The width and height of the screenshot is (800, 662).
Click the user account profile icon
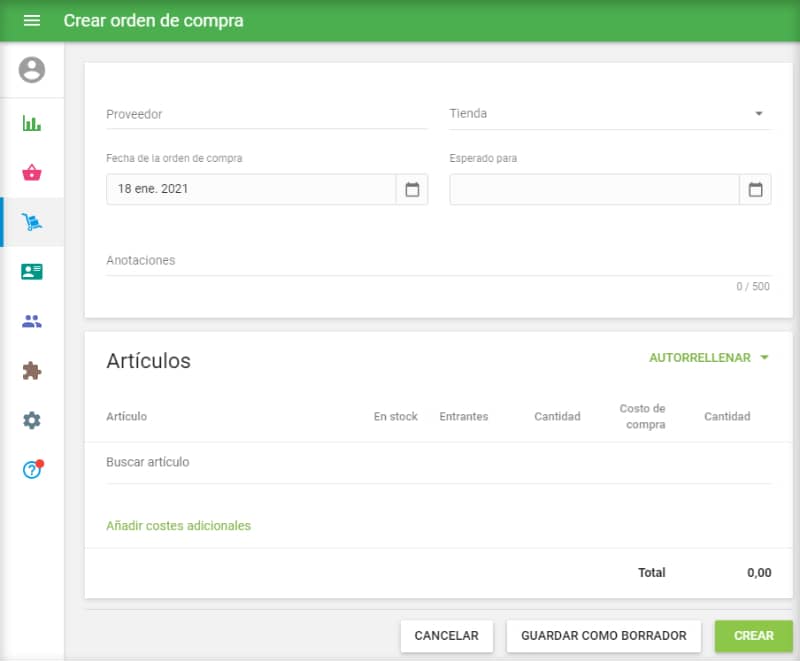point(32,70)
